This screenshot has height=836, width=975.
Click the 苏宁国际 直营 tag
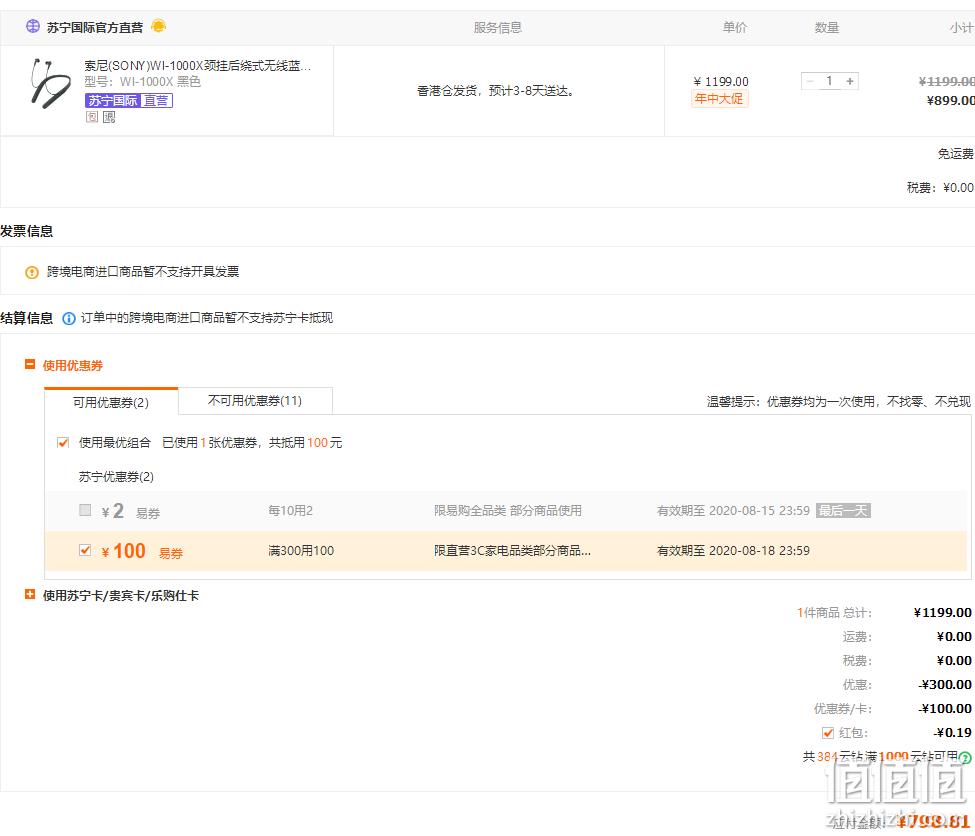[129, 100]
